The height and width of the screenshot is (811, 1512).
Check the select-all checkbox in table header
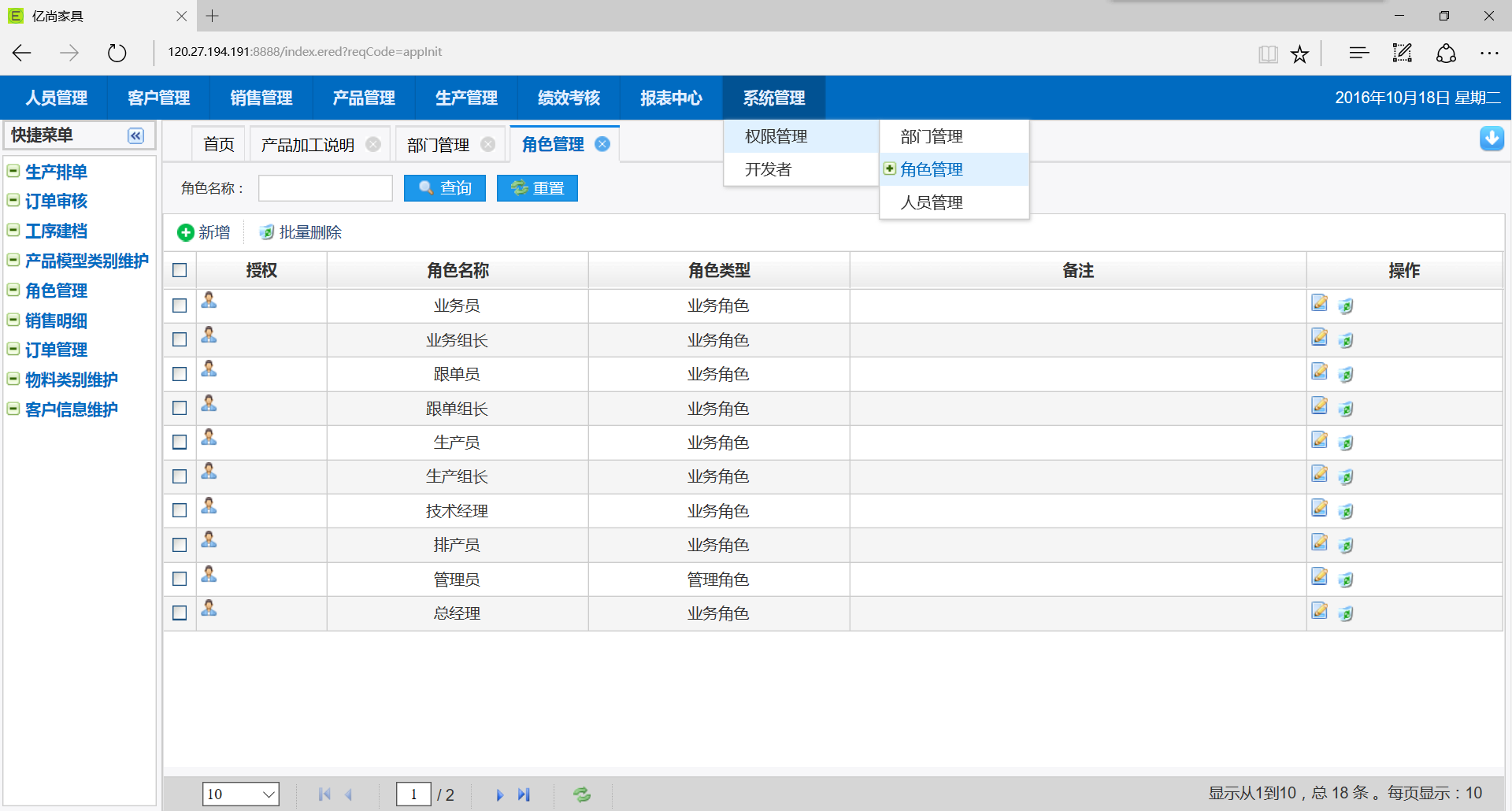[180, 270]
